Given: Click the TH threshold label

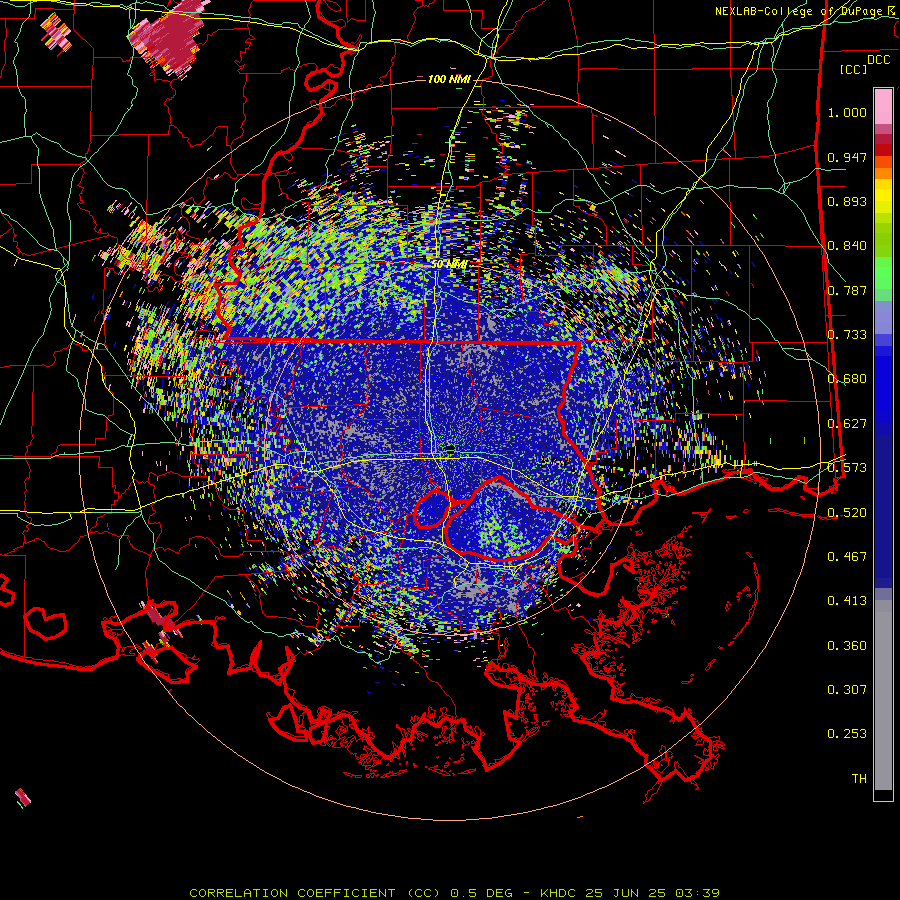Looking at the screenshot, I should (x=859, y=779).
